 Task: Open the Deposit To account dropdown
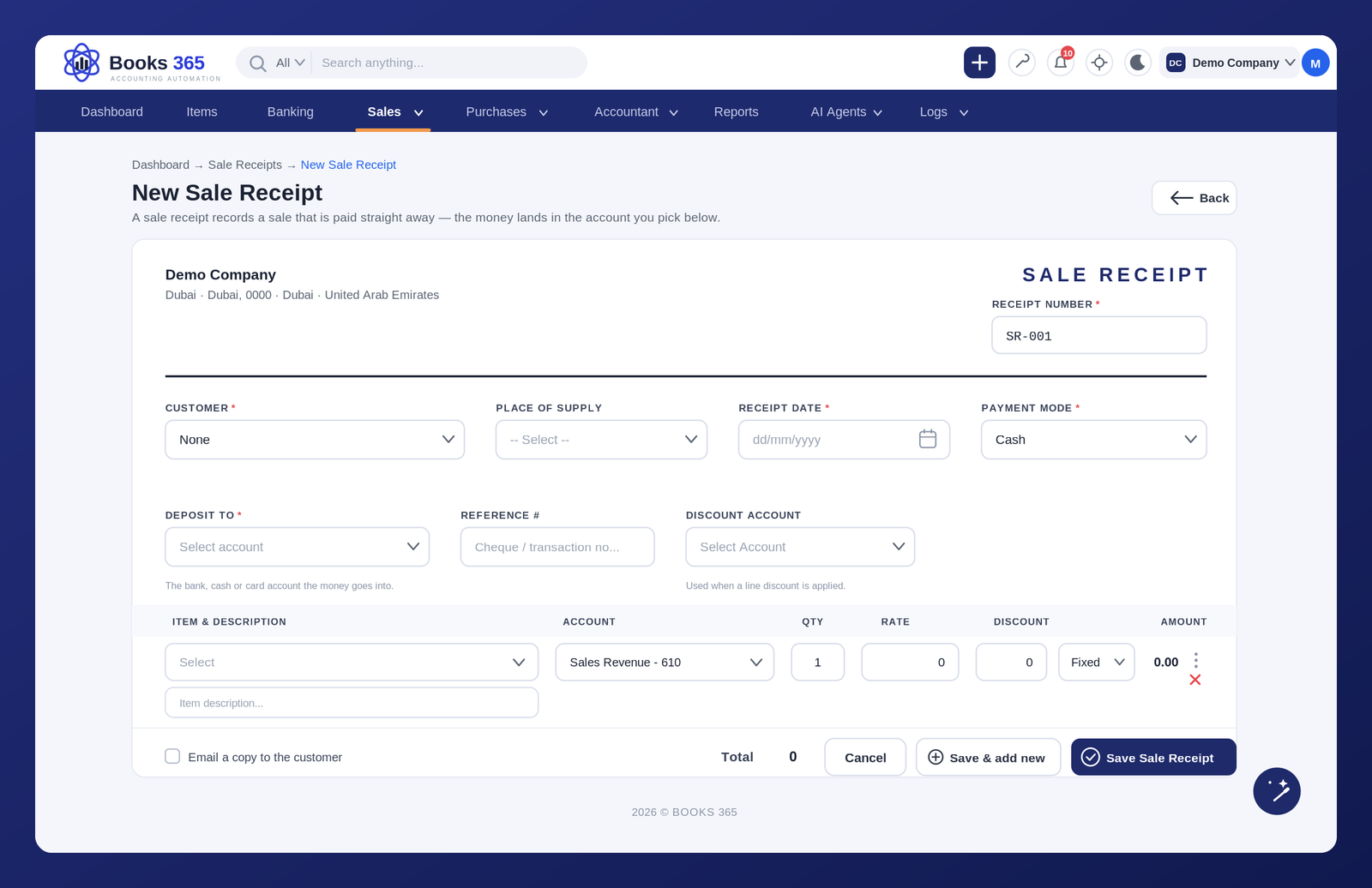coord(298,547)
